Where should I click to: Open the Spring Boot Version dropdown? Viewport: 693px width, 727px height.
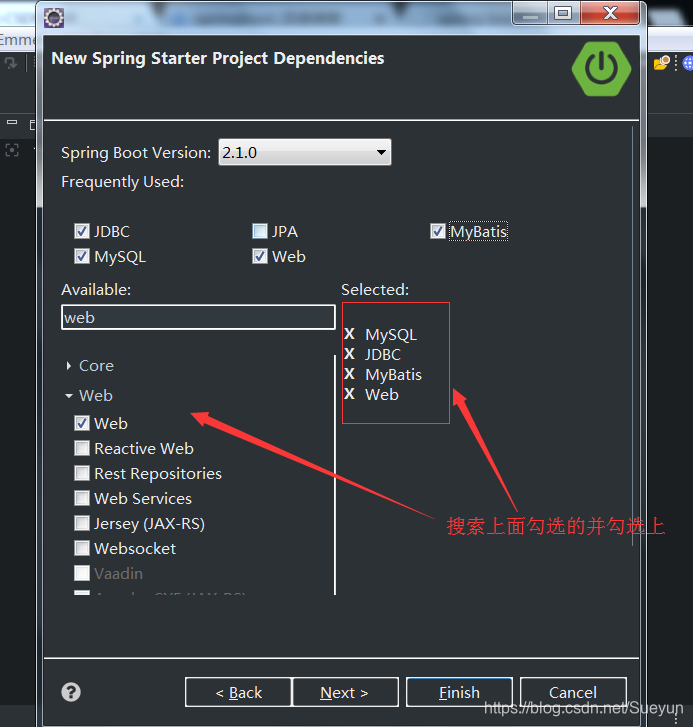pos(305,152)
